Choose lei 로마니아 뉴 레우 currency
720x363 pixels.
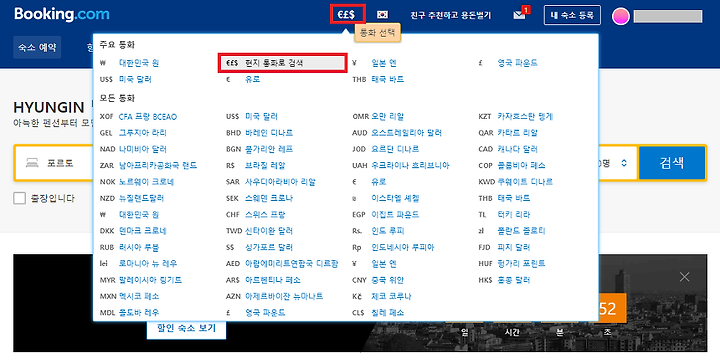click(x=138, y=263)
